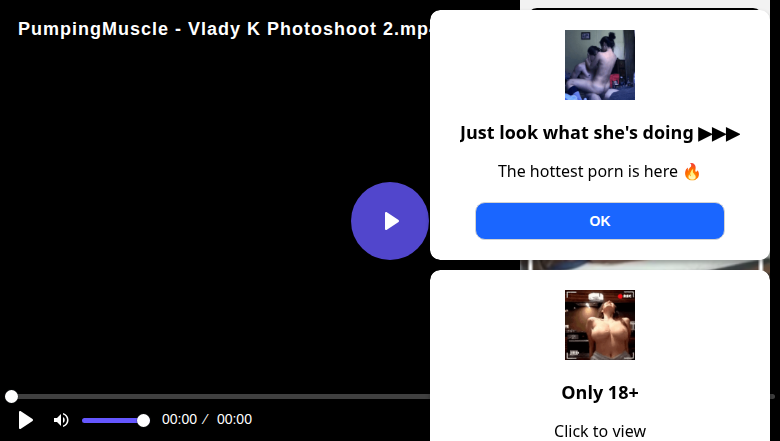Click the "The hottest ... is here" text line
Screen dimensions: 780x441
(587, 172)
